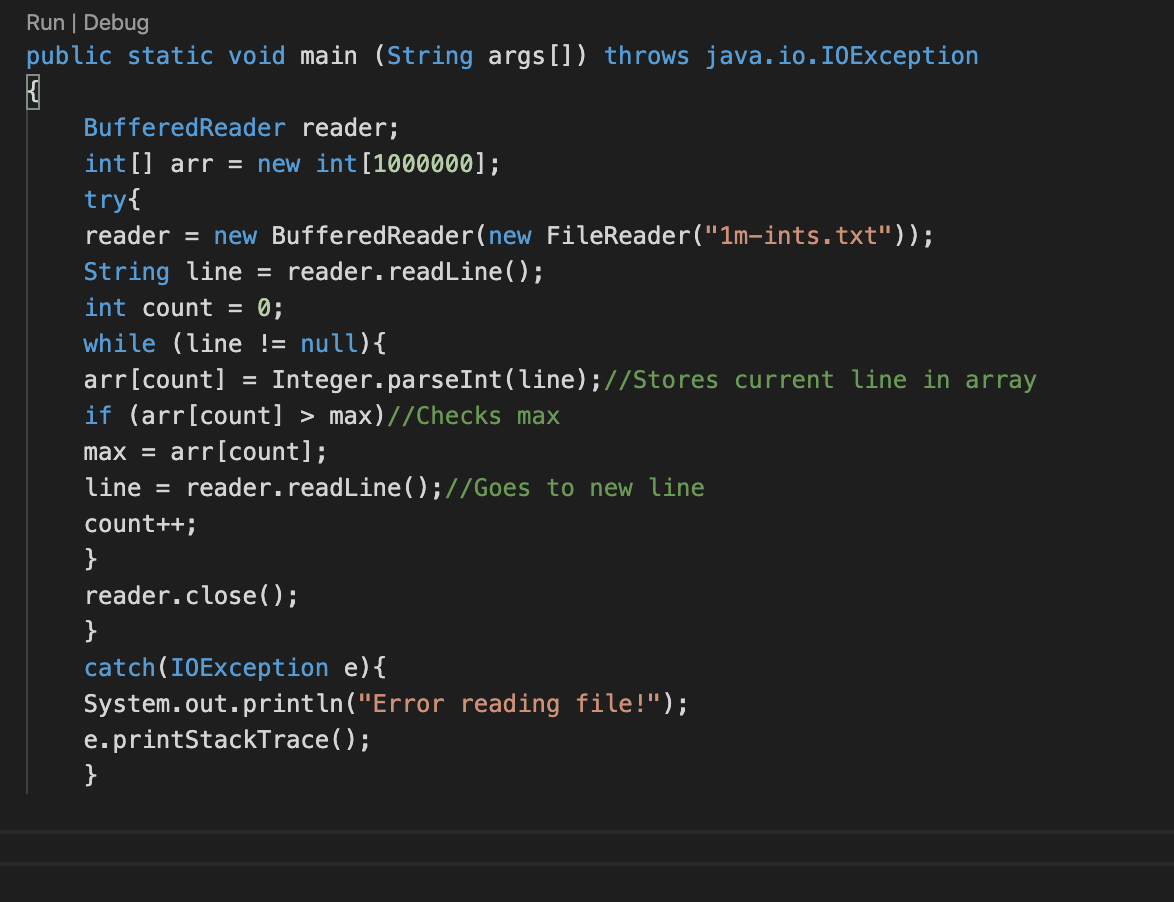Viewport: 1174px width, 902px height.
Task: Click comment '//Stores current line in array'
Action: point(820,380)
